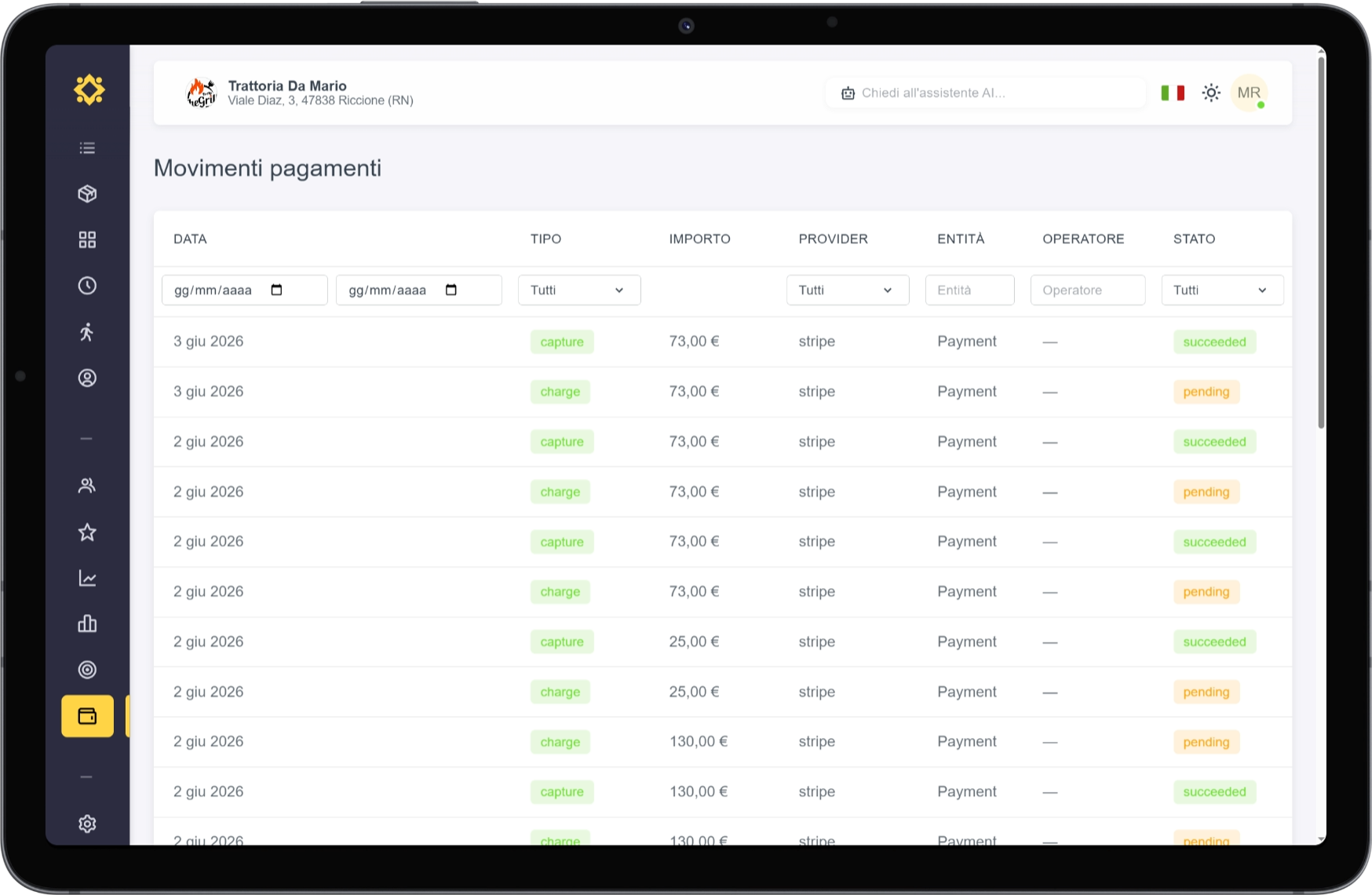Expand the Stato filter dropdown
Viewport: 1372px width, 895px height.
coord(1222,290)
